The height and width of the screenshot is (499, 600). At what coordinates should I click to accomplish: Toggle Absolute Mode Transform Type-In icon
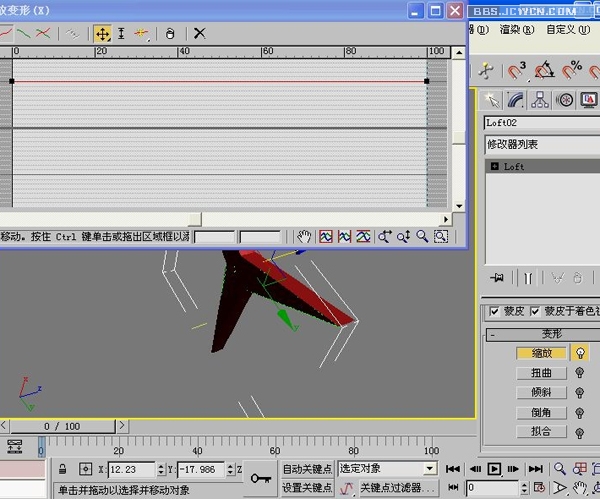click(x=85, y=469)
